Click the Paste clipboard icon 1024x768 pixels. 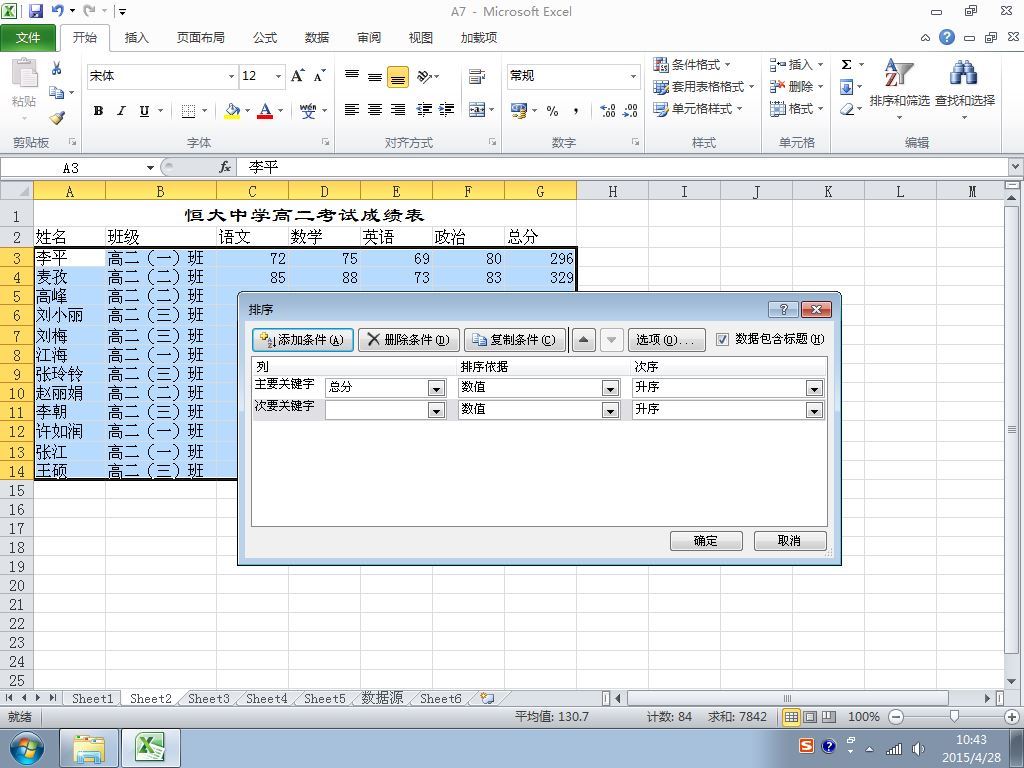tap(24, 73)
